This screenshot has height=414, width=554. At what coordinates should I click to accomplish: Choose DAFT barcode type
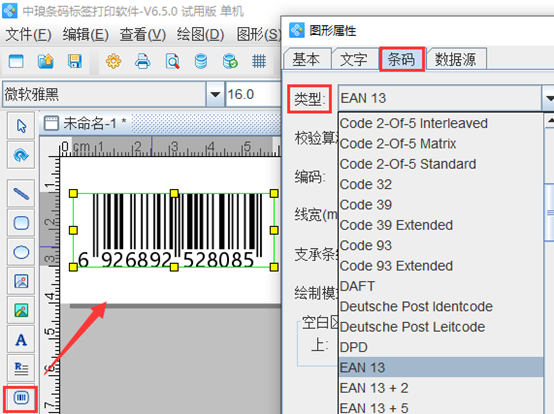441,286
